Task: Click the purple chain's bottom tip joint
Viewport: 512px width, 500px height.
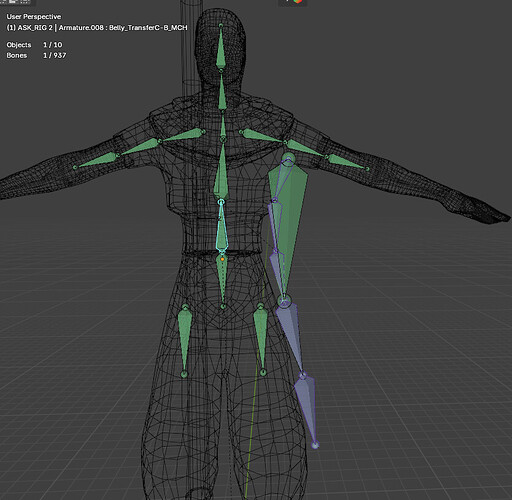Action: (315, 445)
